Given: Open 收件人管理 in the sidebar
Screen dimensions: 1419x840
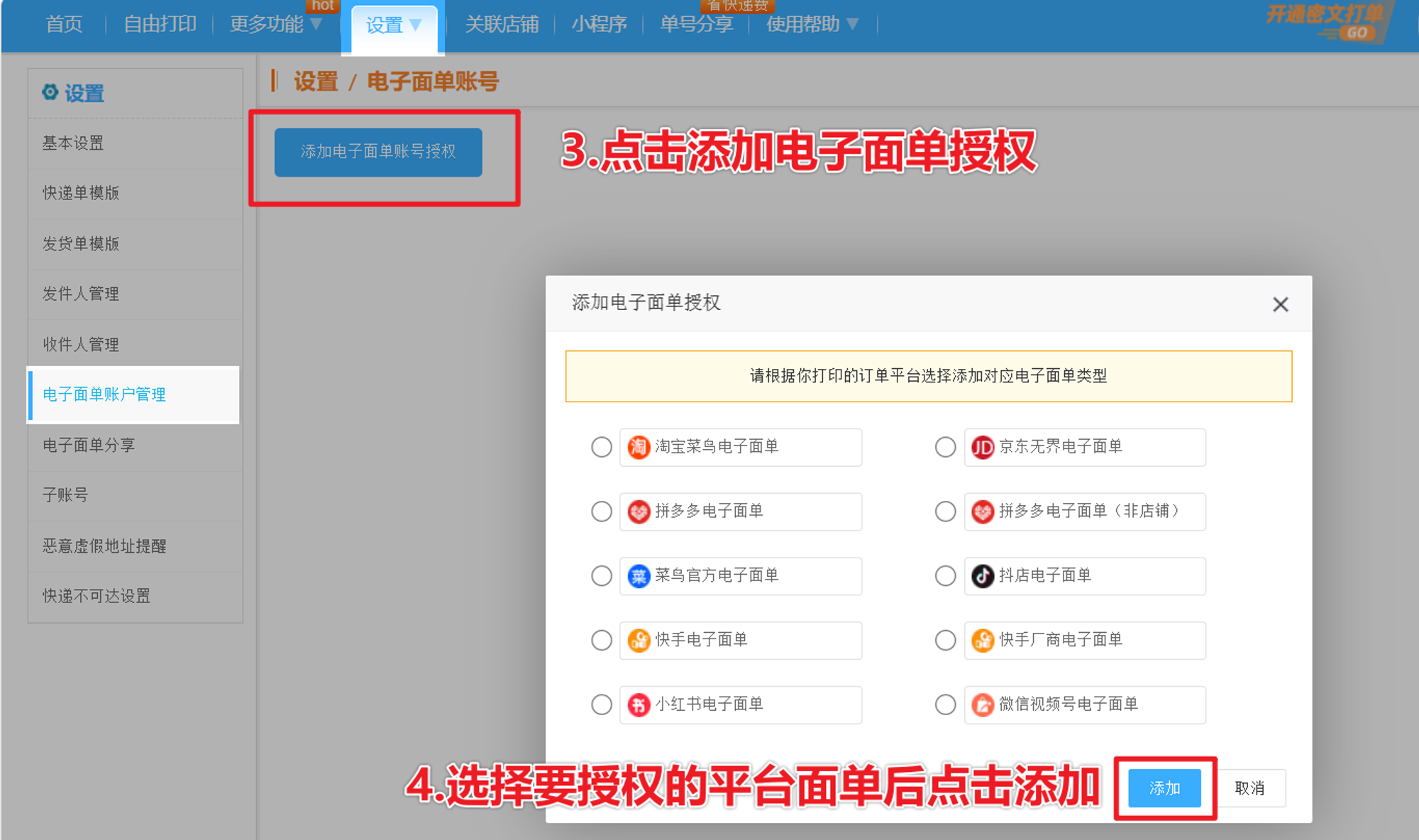Looking at the screenshot, I should [135, 345].
